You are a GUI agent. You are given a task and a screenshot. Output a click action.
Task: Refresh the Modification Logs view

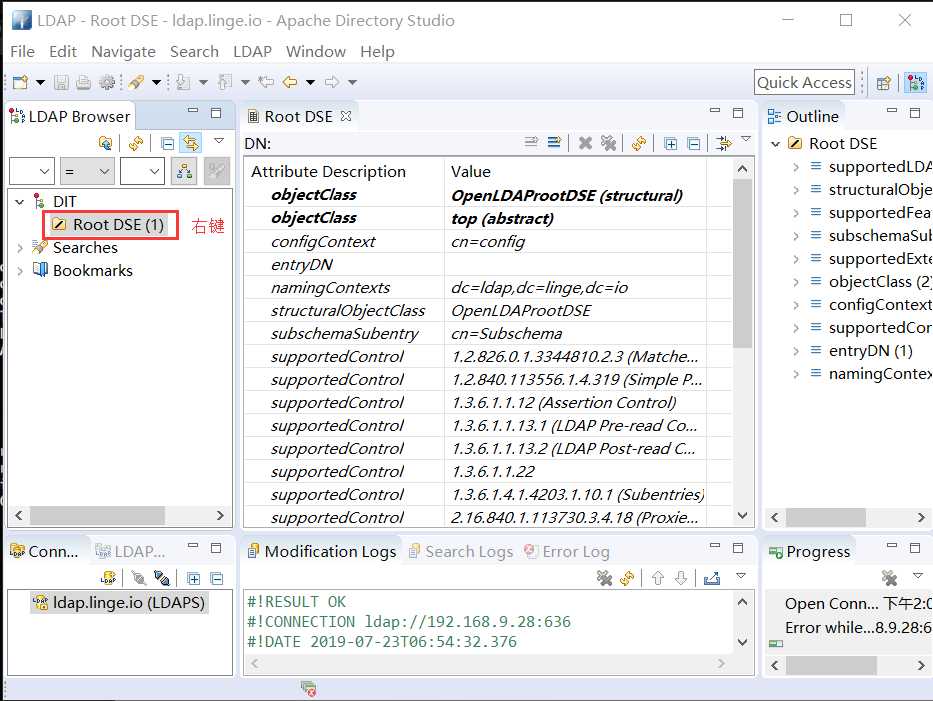627,577
